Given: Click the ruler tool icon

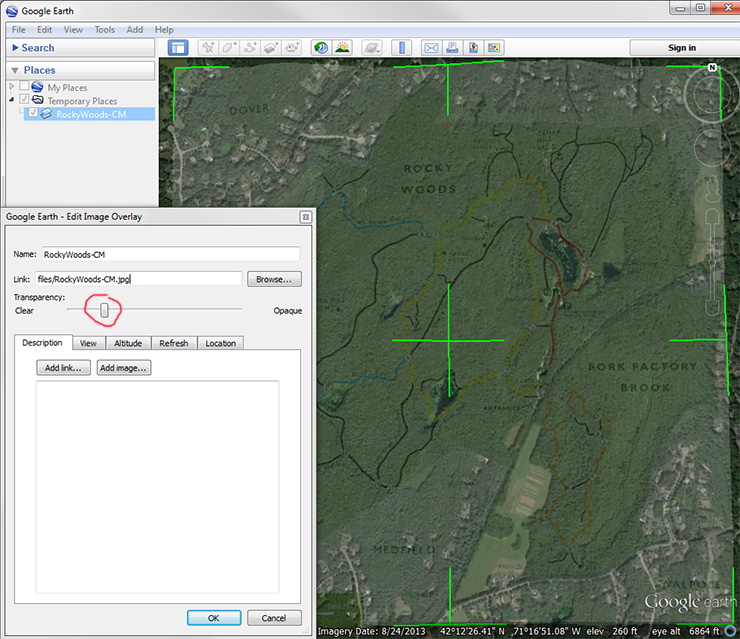Looking at the screenshot, I should [401, 47].
